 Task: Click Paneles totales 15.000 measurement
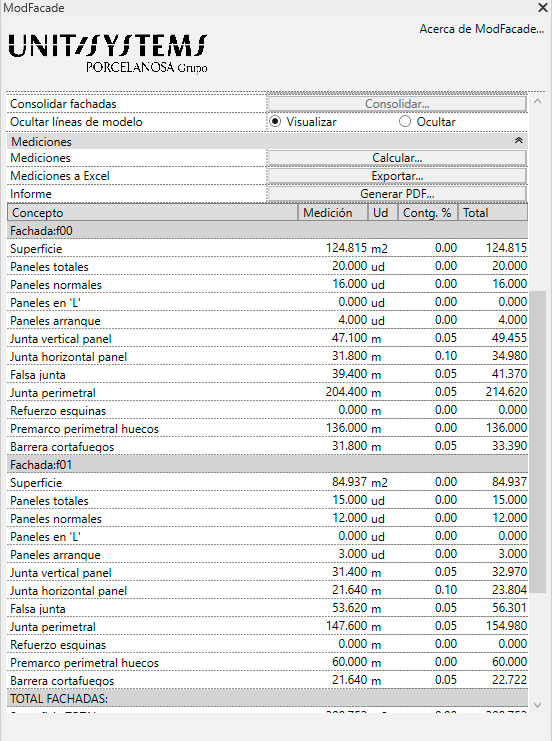pos(349,500)
